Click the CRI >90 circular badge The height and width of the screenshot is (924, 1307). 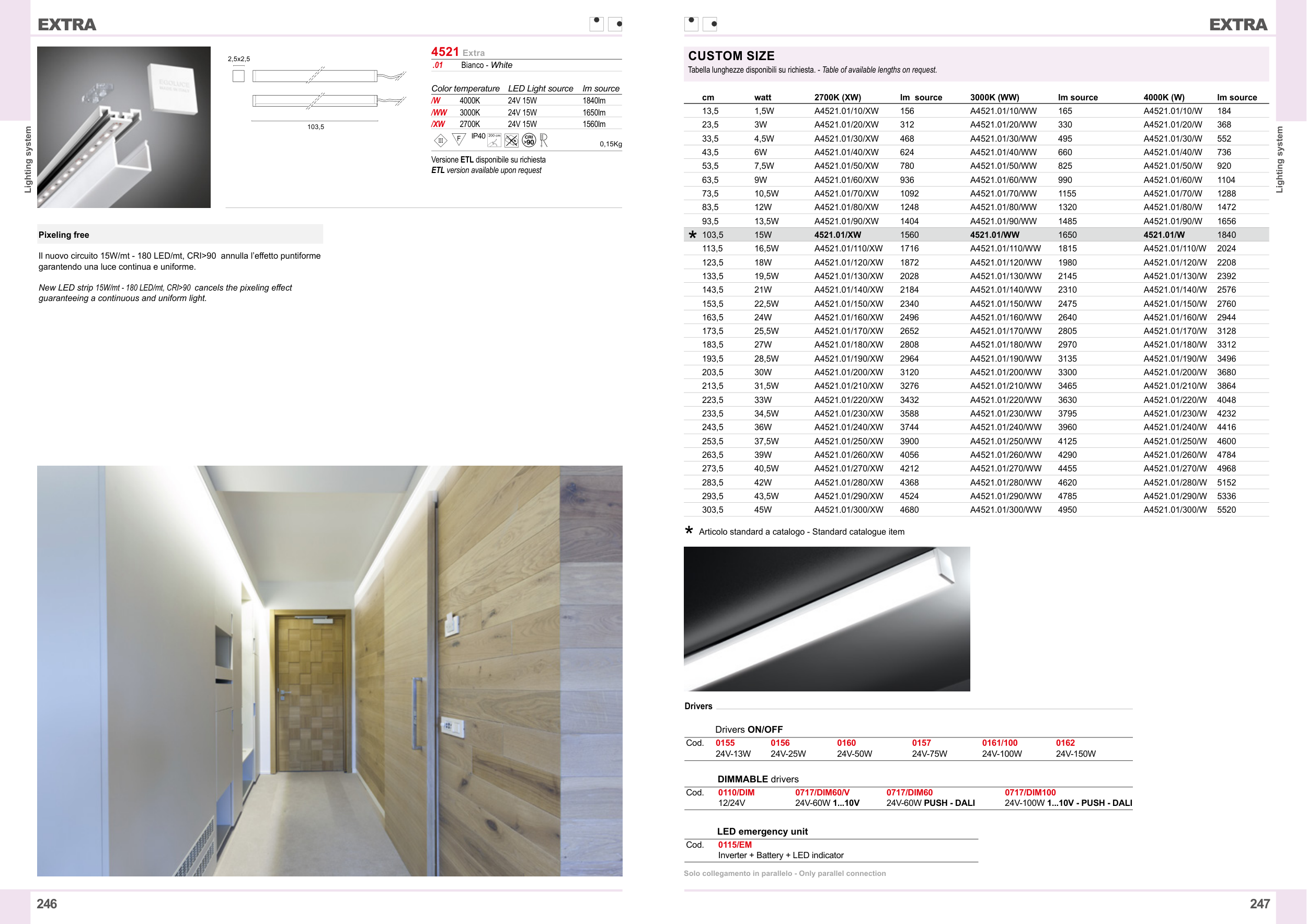[529, 140]
